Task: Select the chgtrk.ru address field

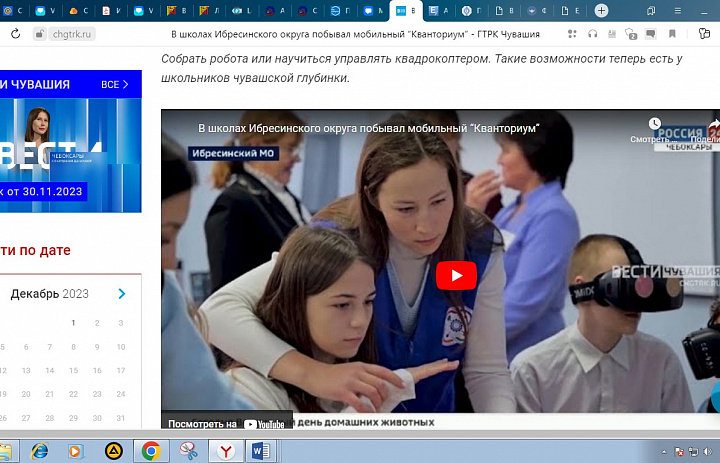Action: [72, 34]
